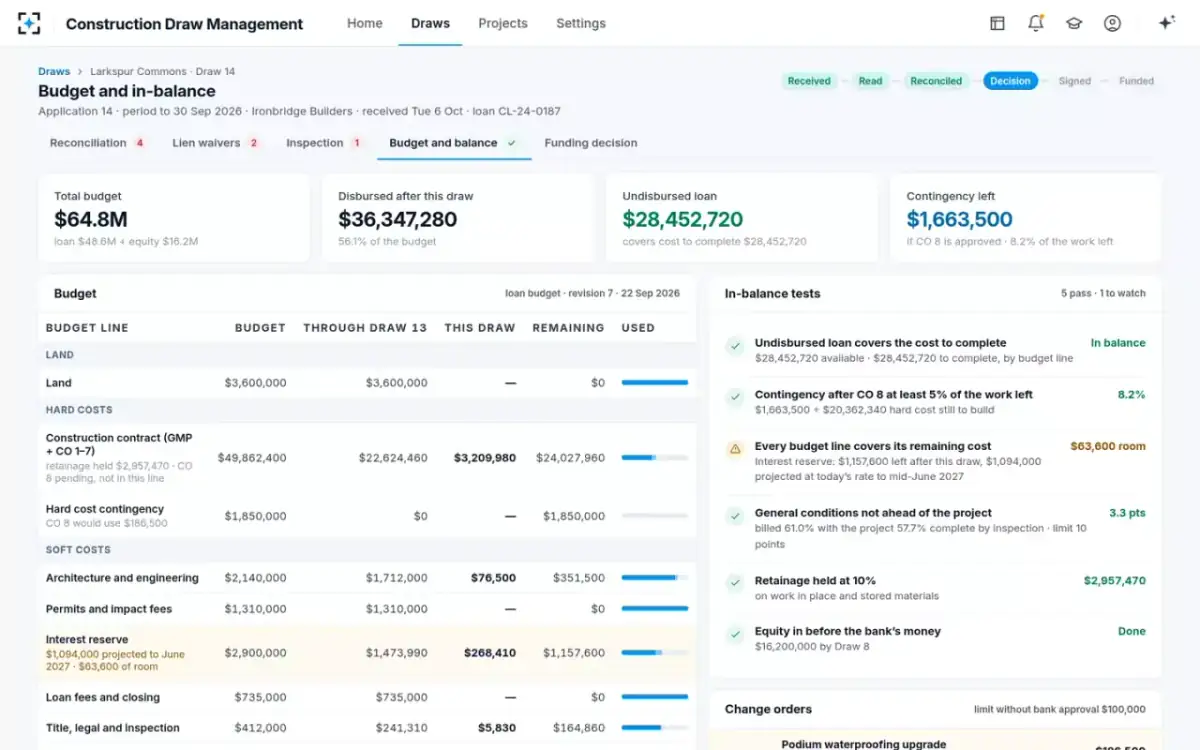Click the Draws breadcrumb link

coord(54,72)
